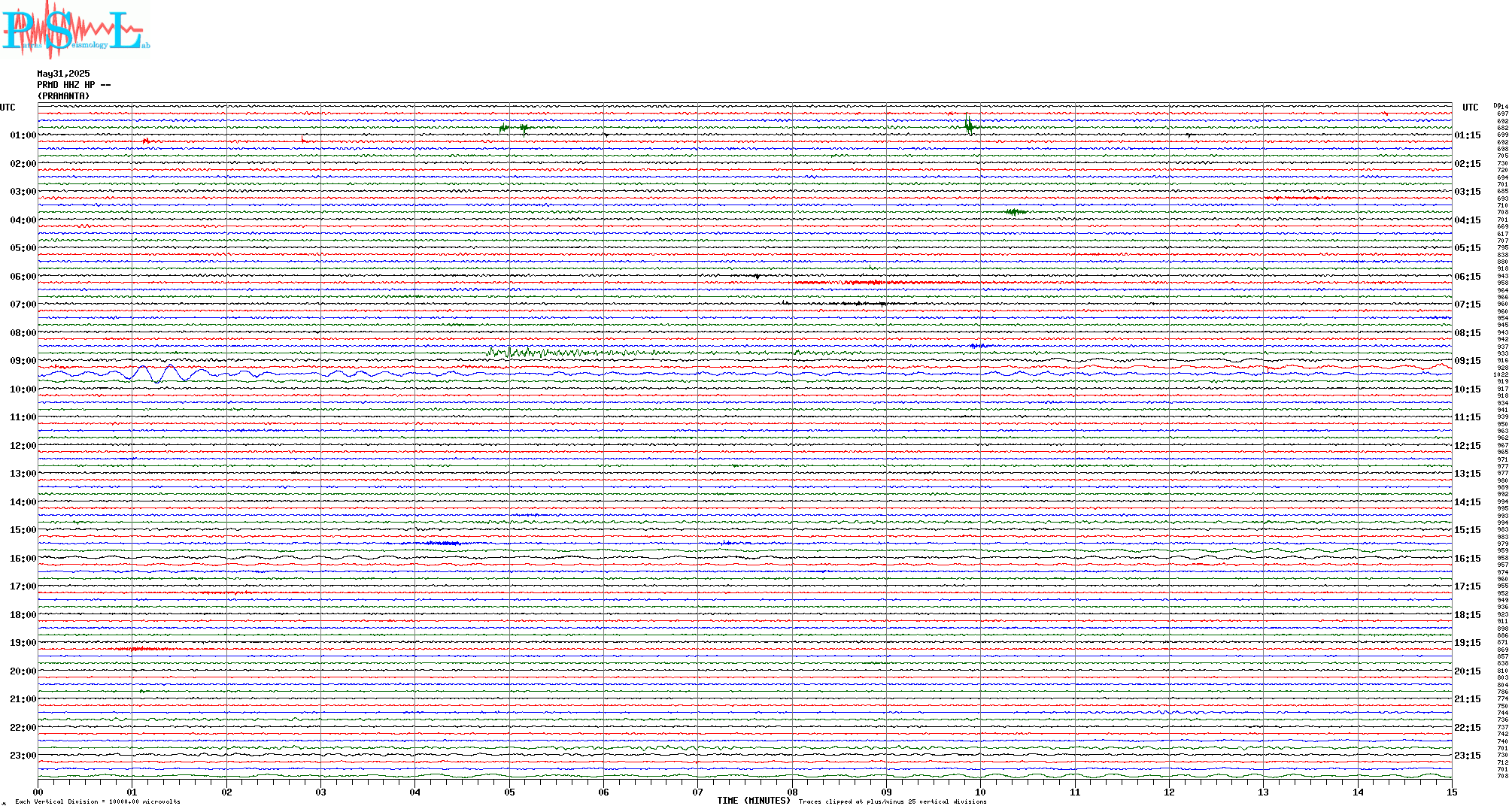Select the 09:00 hour label
This screenshot has width=1512, height=812.
point(23,361)
